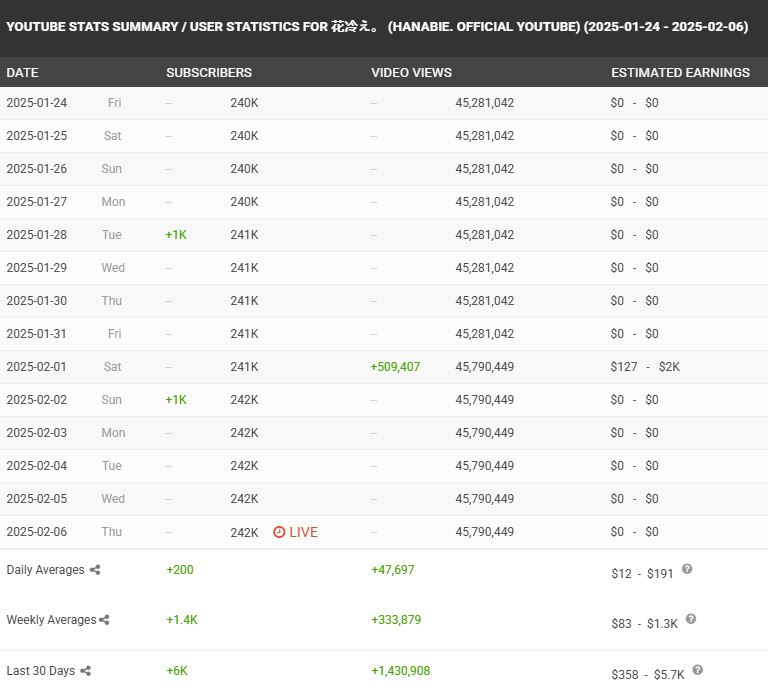Click share icon next to Last 30 Days

[86, 670]
